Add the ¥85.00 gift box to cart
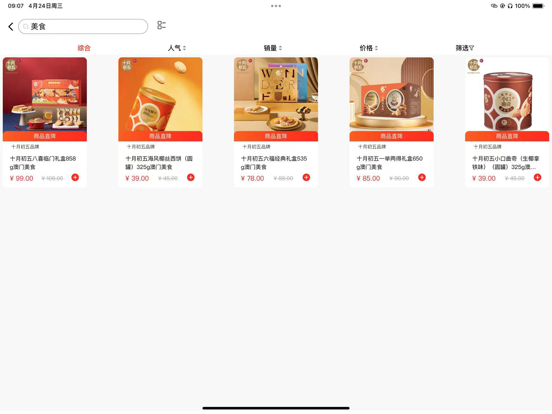552x414 pixels. [422, 177]
